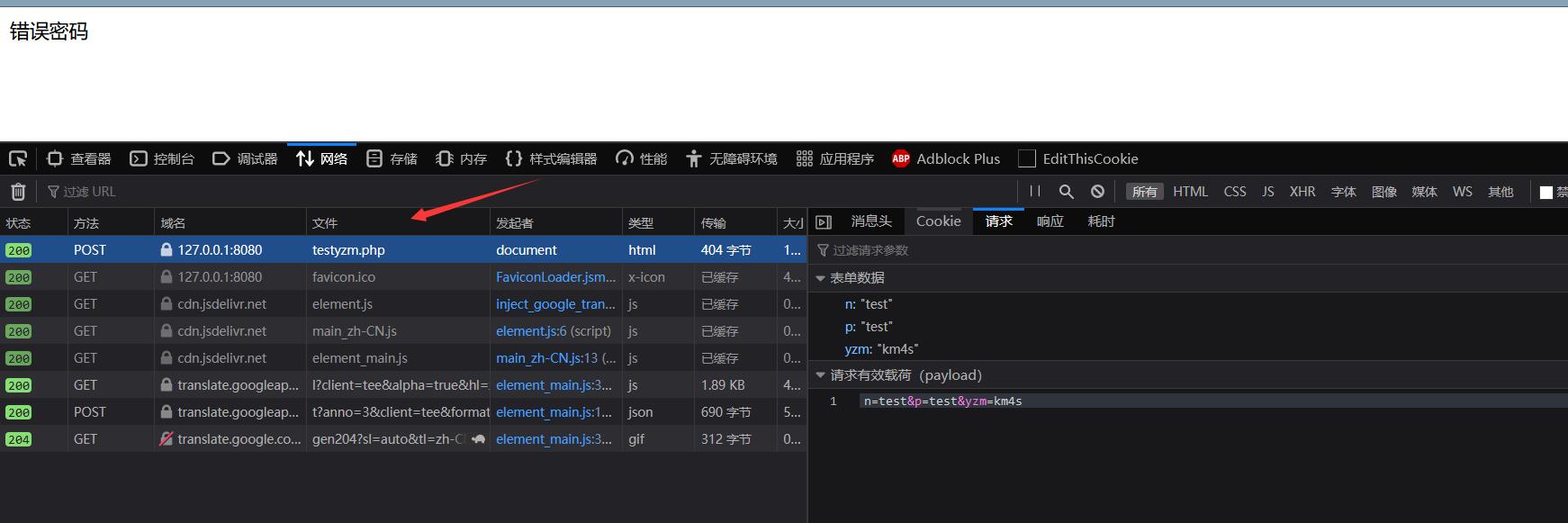Sort by 类型 column header
Image resolution: width=1568 pixels, height=523 pixels.
click(659, 223)
